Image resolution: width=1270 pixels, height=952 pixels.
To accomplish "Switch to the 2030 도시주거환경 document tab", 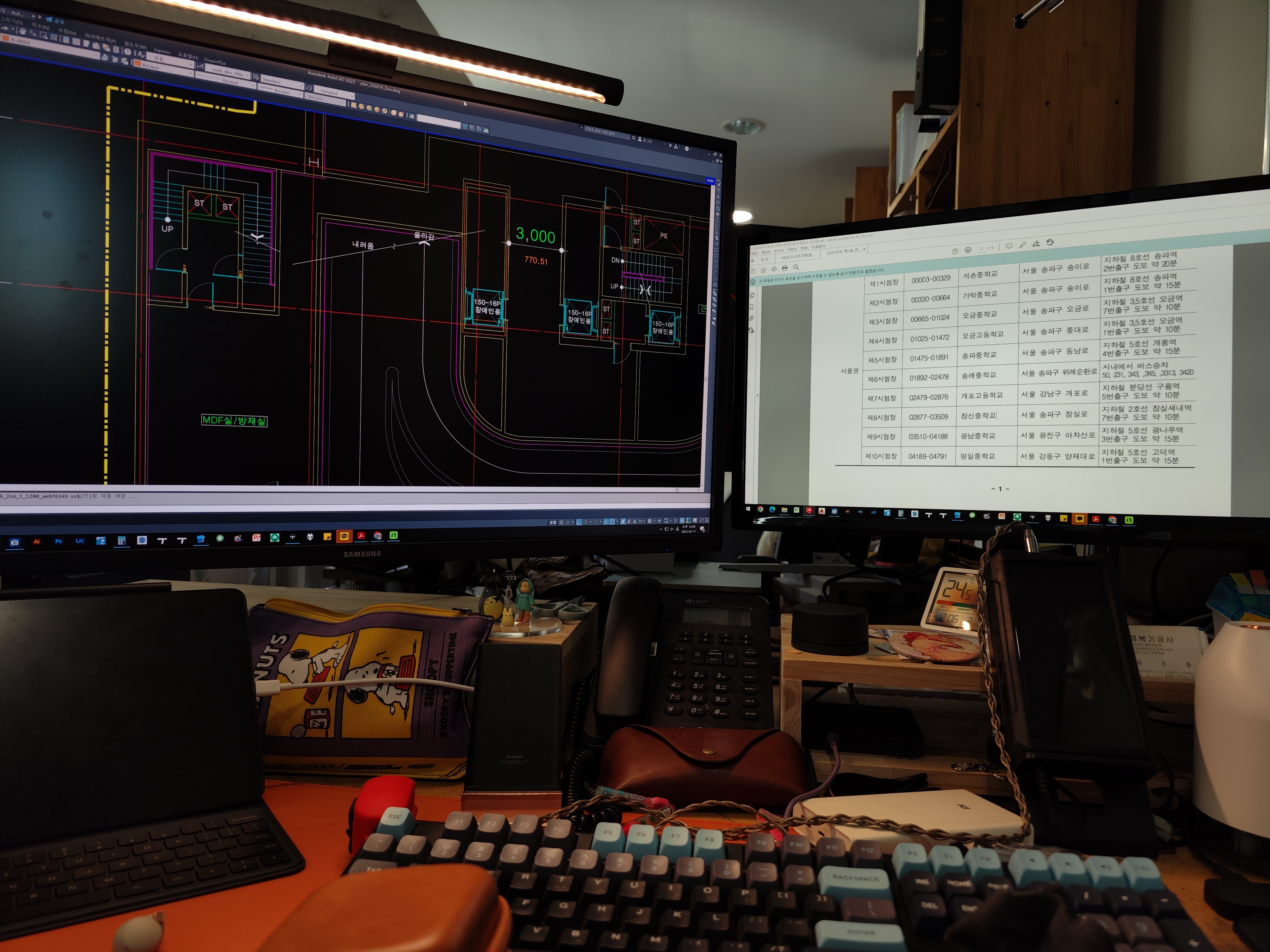I will tap(797, 258).
